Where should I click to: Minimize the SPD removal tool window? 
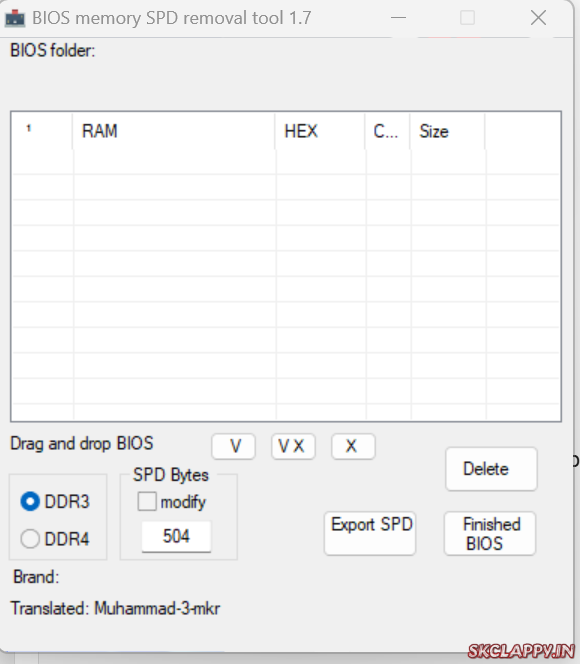tap(398, 18)
